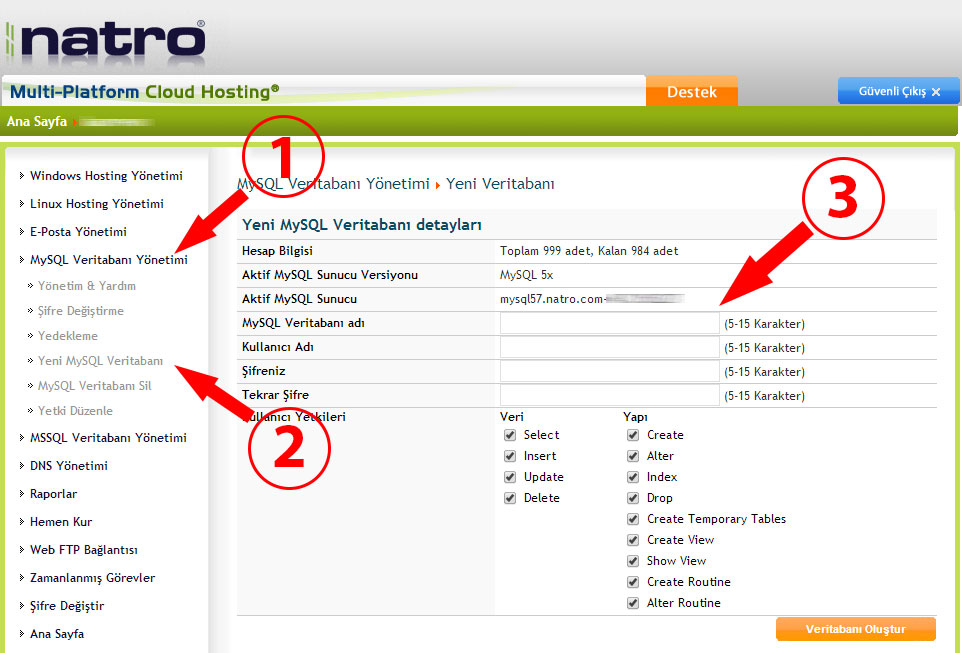Expand the Web FTP Bağlantısı arrow

[21, 551]
